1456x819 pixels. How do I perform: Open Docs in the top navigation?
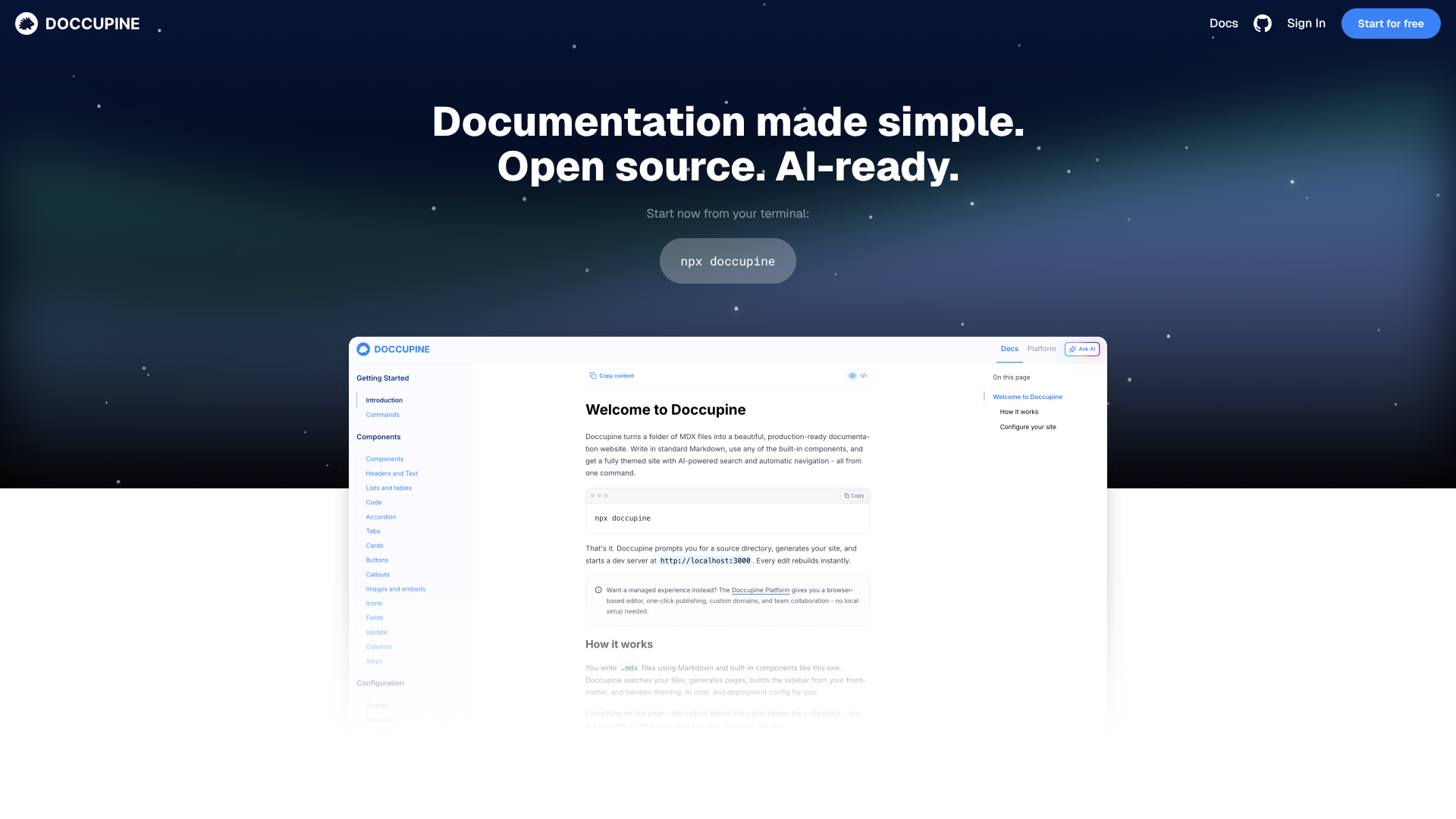tap(1223, 24)
